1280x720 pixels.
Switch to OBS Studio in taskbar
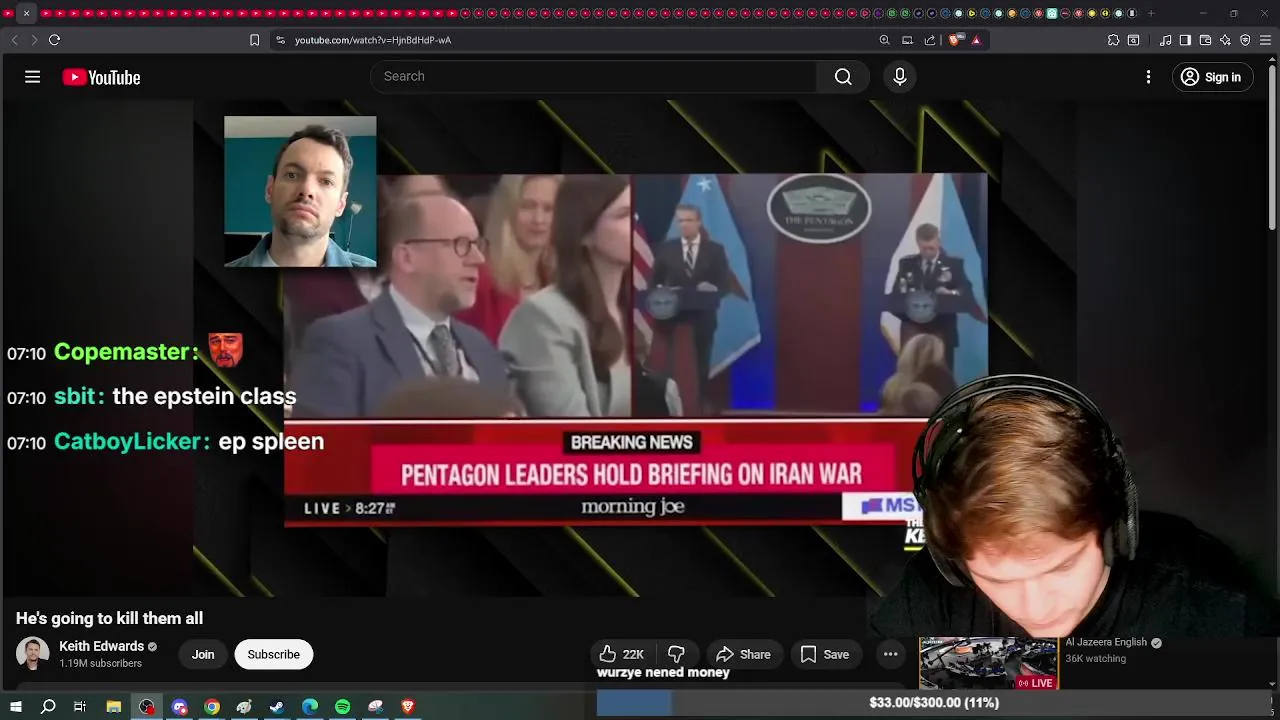click(x=147, y=706)
